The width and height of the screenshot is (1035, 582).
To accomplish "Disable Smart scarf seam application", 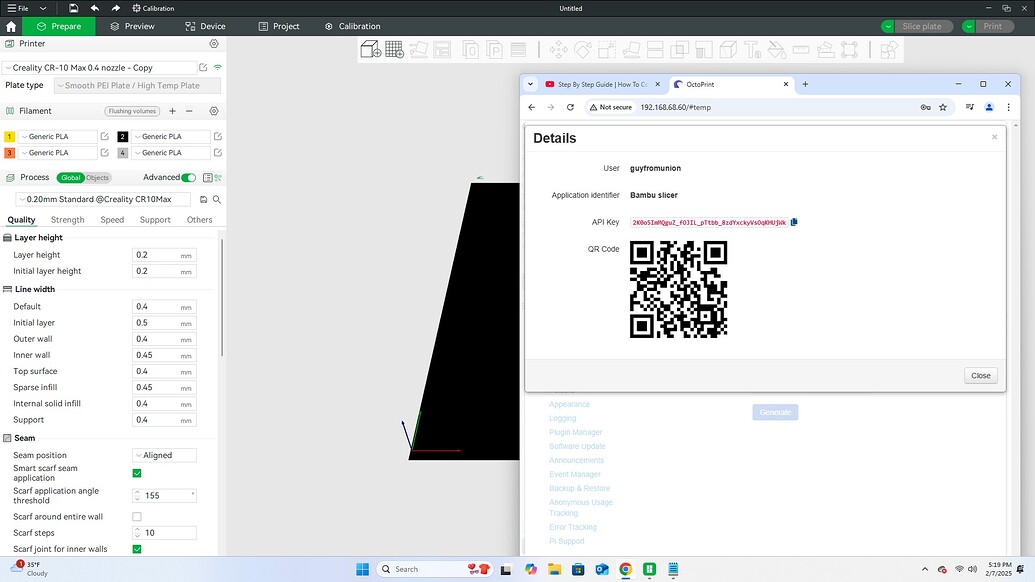I will click(x=137, y=473).
